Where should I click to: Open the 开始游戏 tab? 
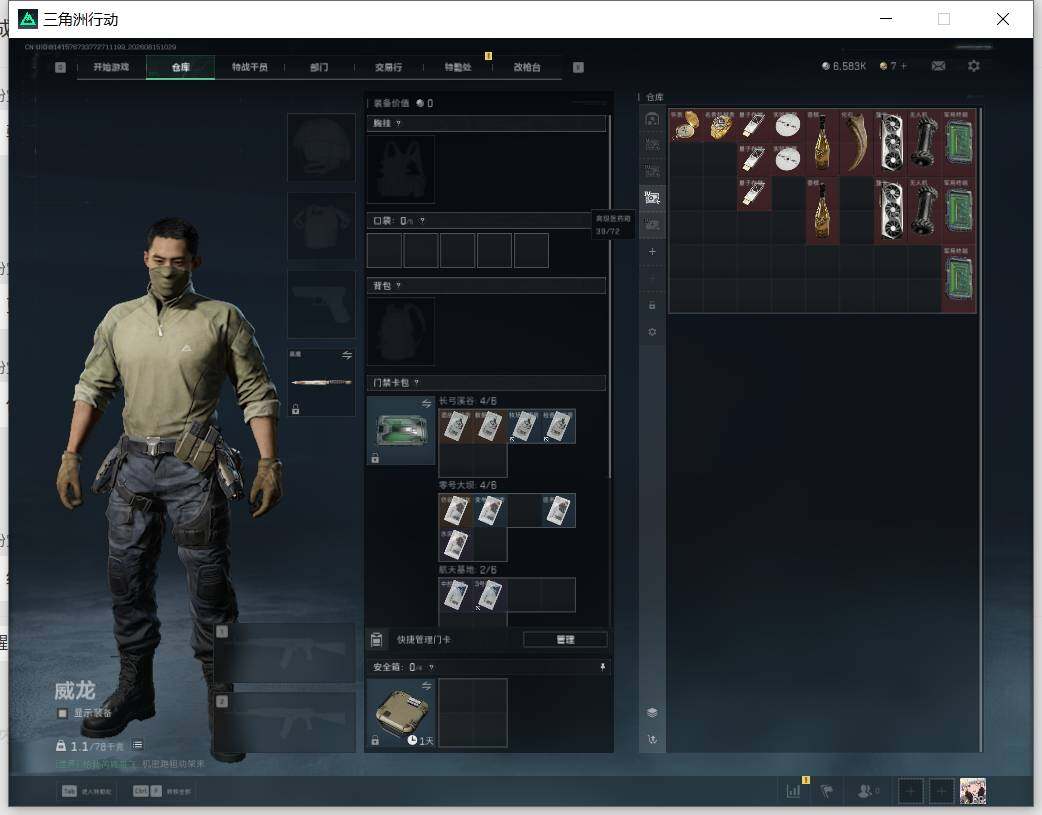(111, 67)
